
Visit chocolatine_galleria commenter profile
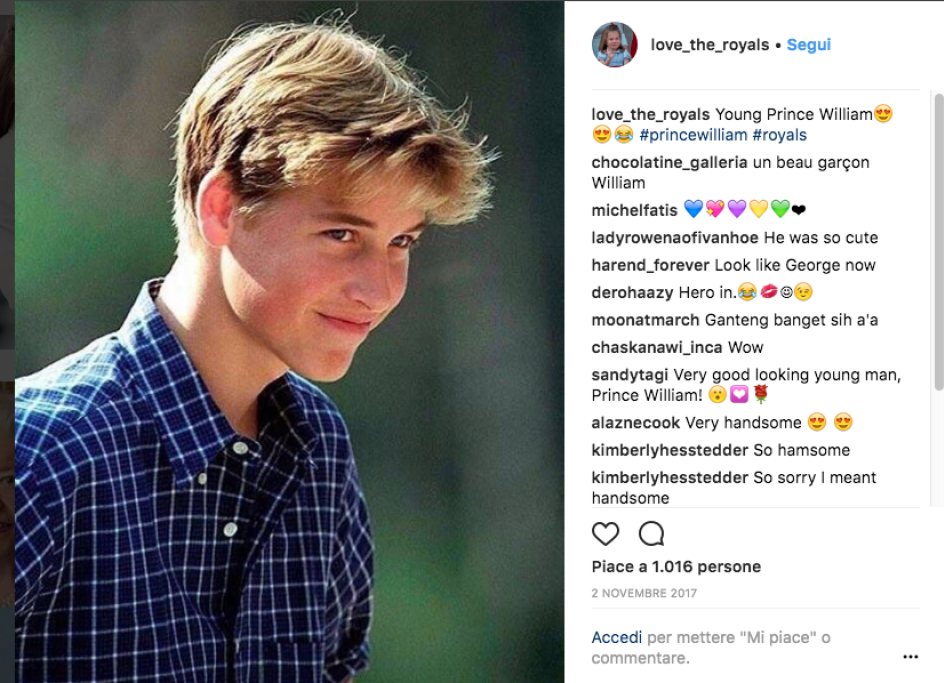coord(669,163)
